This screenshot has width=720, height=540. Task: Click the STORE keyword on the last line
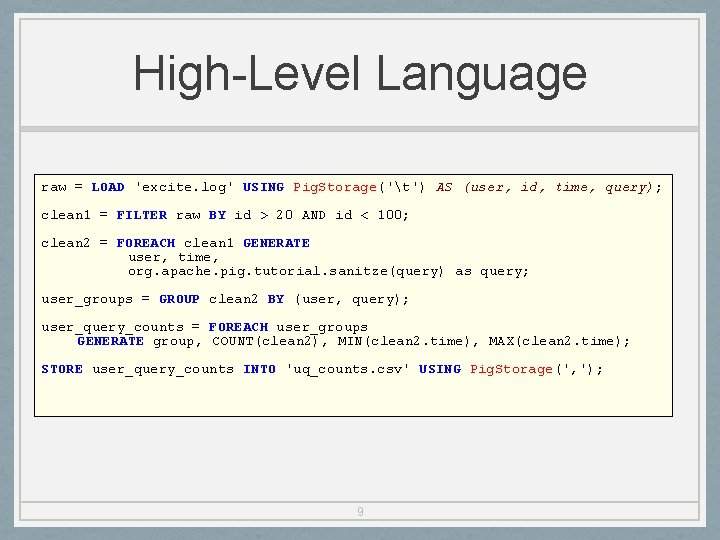(62, 369)
